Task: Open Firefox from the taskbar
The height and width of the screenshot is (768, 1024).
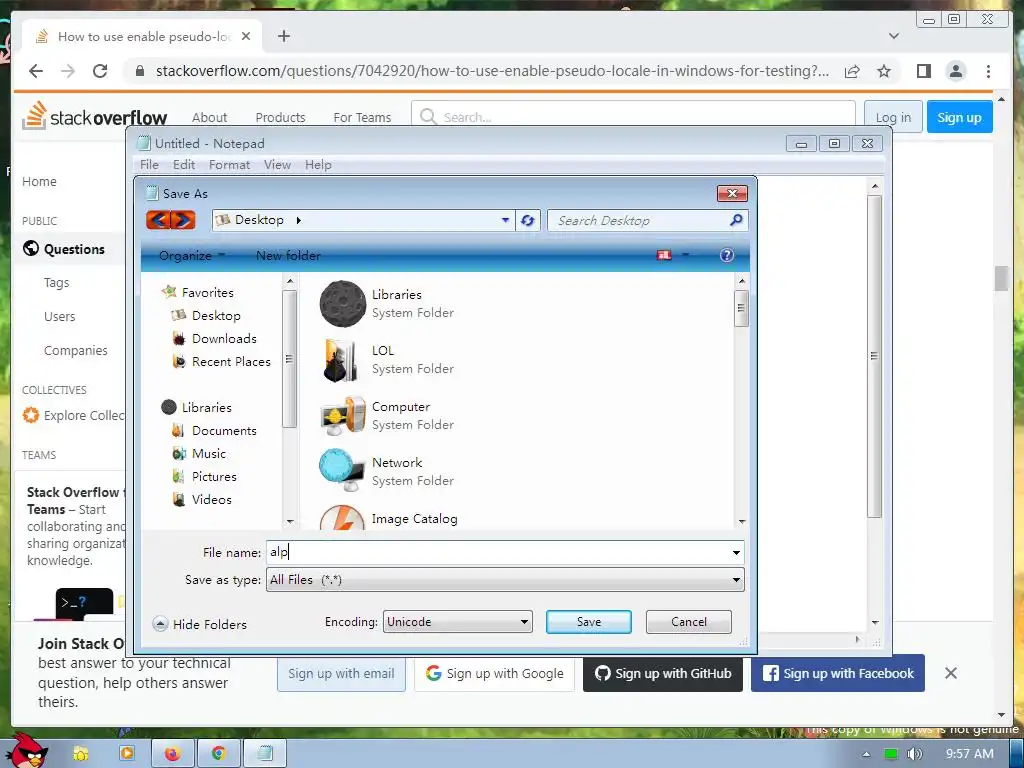Action: 172,754
